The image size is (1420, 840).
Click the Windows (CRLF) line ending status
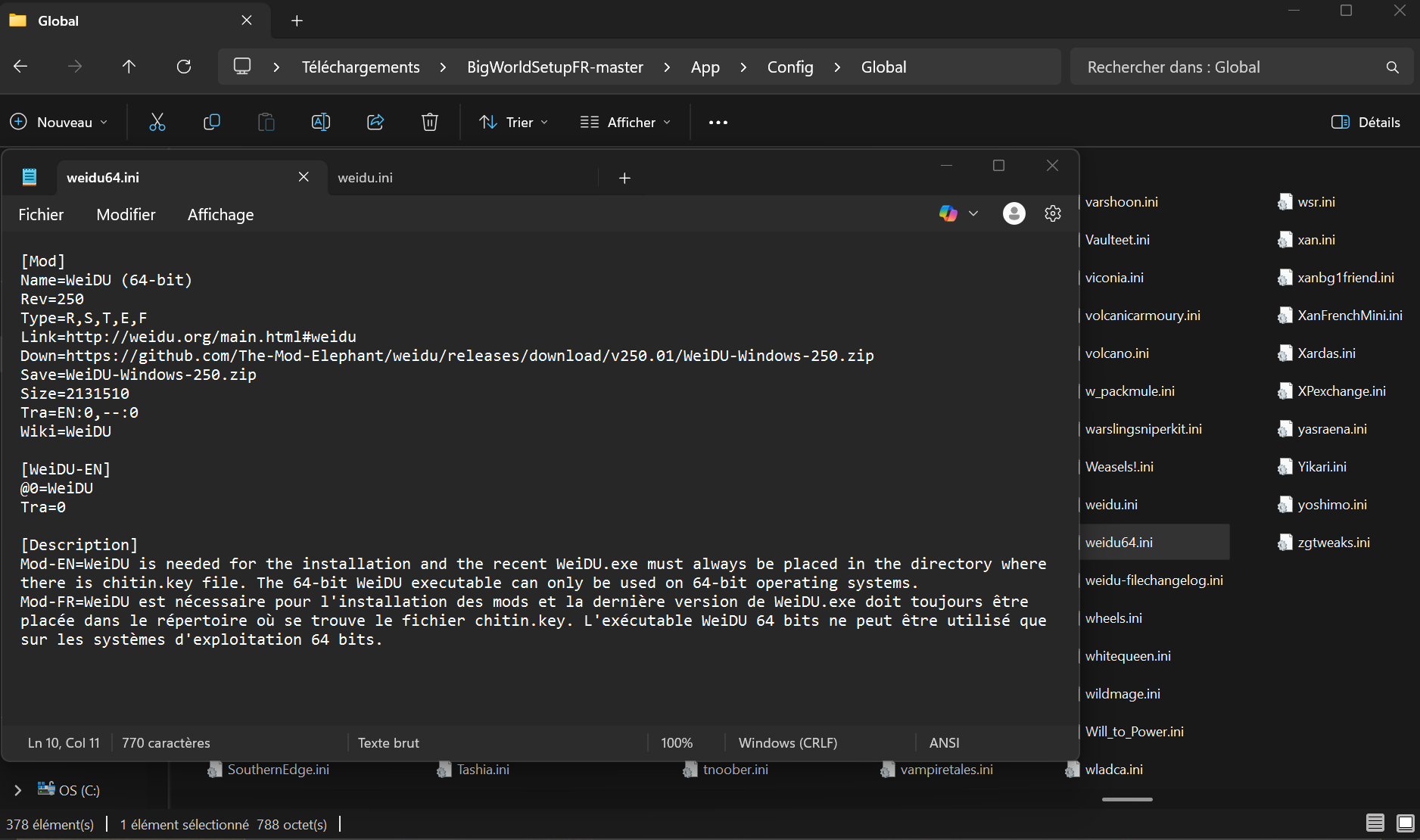click(x=788, y=743)
